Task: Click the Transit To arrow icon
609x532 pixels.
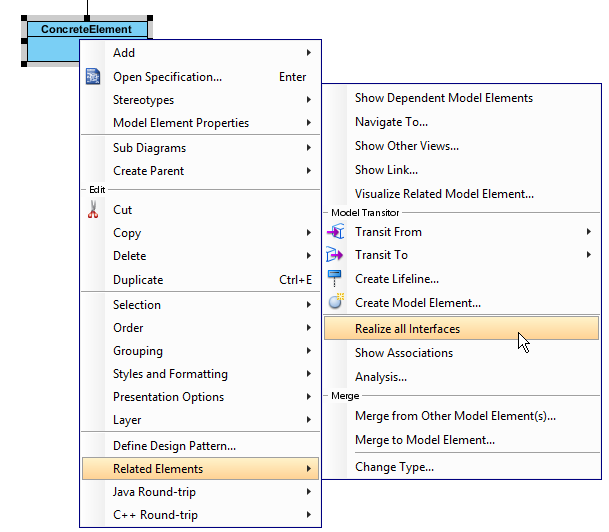Action: 334,255
